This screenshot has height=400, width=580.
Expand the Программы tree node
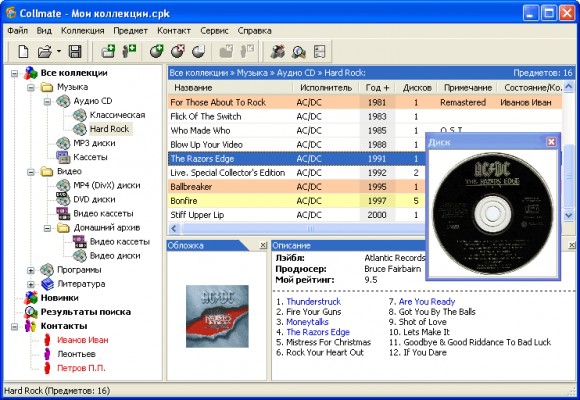(x=31, y=270)
